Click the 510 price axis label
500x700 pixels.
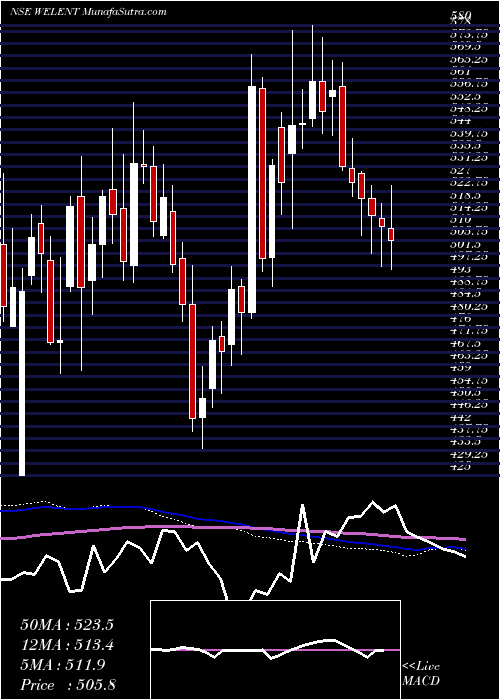point(460,220)
